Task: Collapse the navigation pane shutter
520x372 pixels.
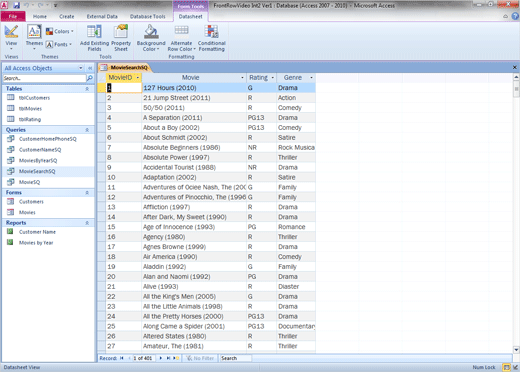Action: [90, 68]
